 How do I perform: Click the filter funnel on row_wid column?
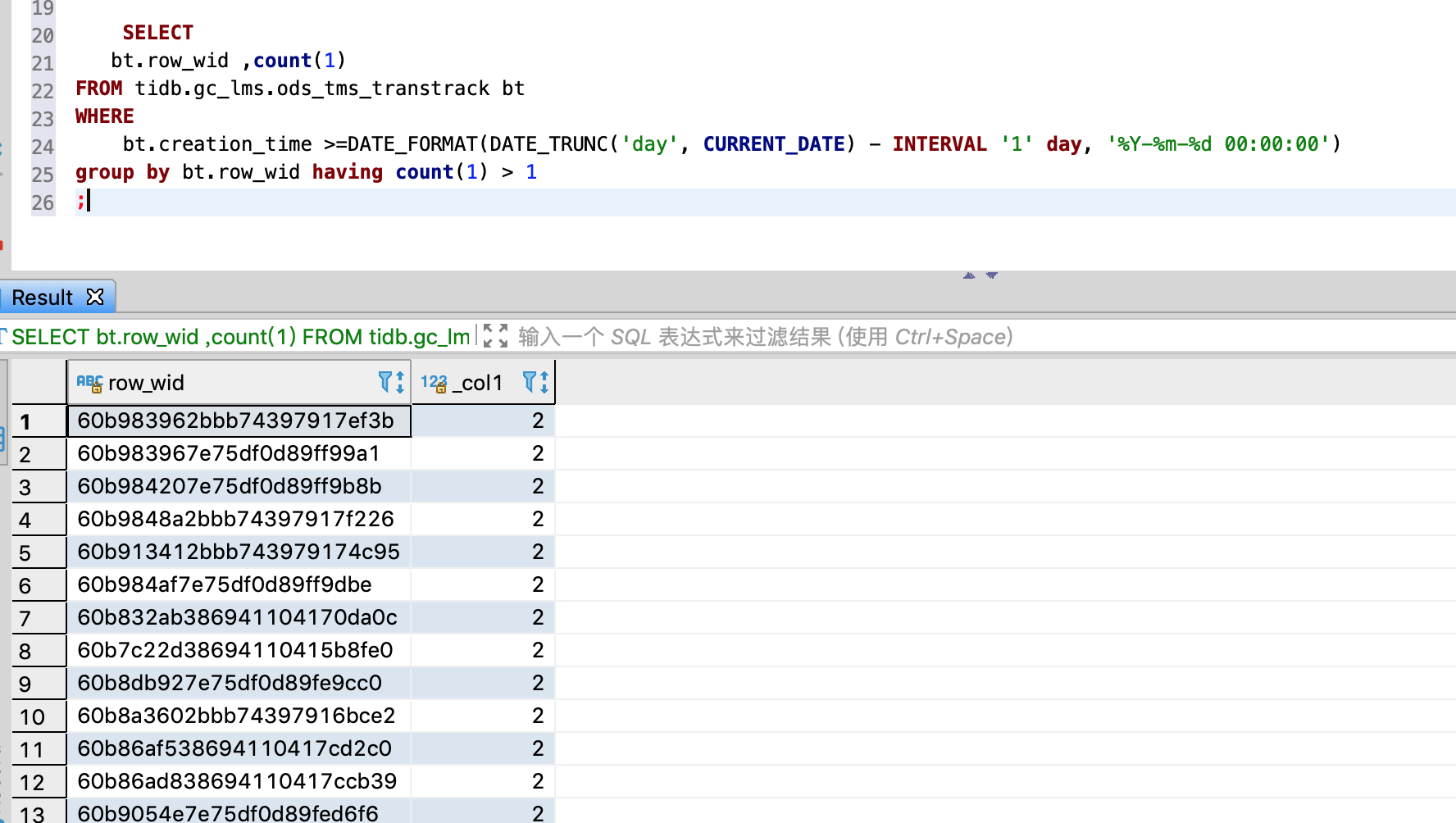point(384,382)
